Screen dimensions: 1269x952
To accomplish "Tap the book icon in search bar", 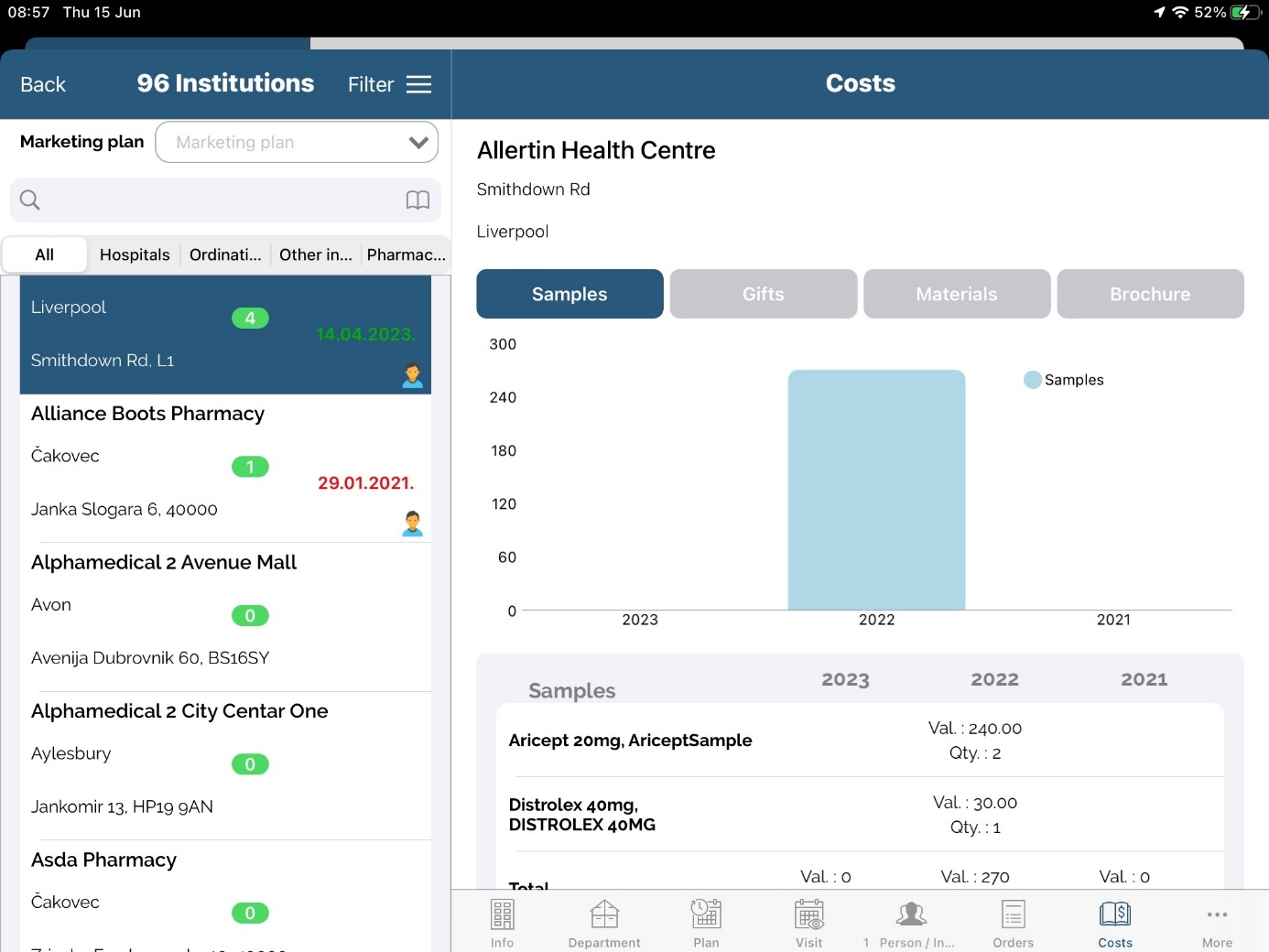I will coord(418,200).
